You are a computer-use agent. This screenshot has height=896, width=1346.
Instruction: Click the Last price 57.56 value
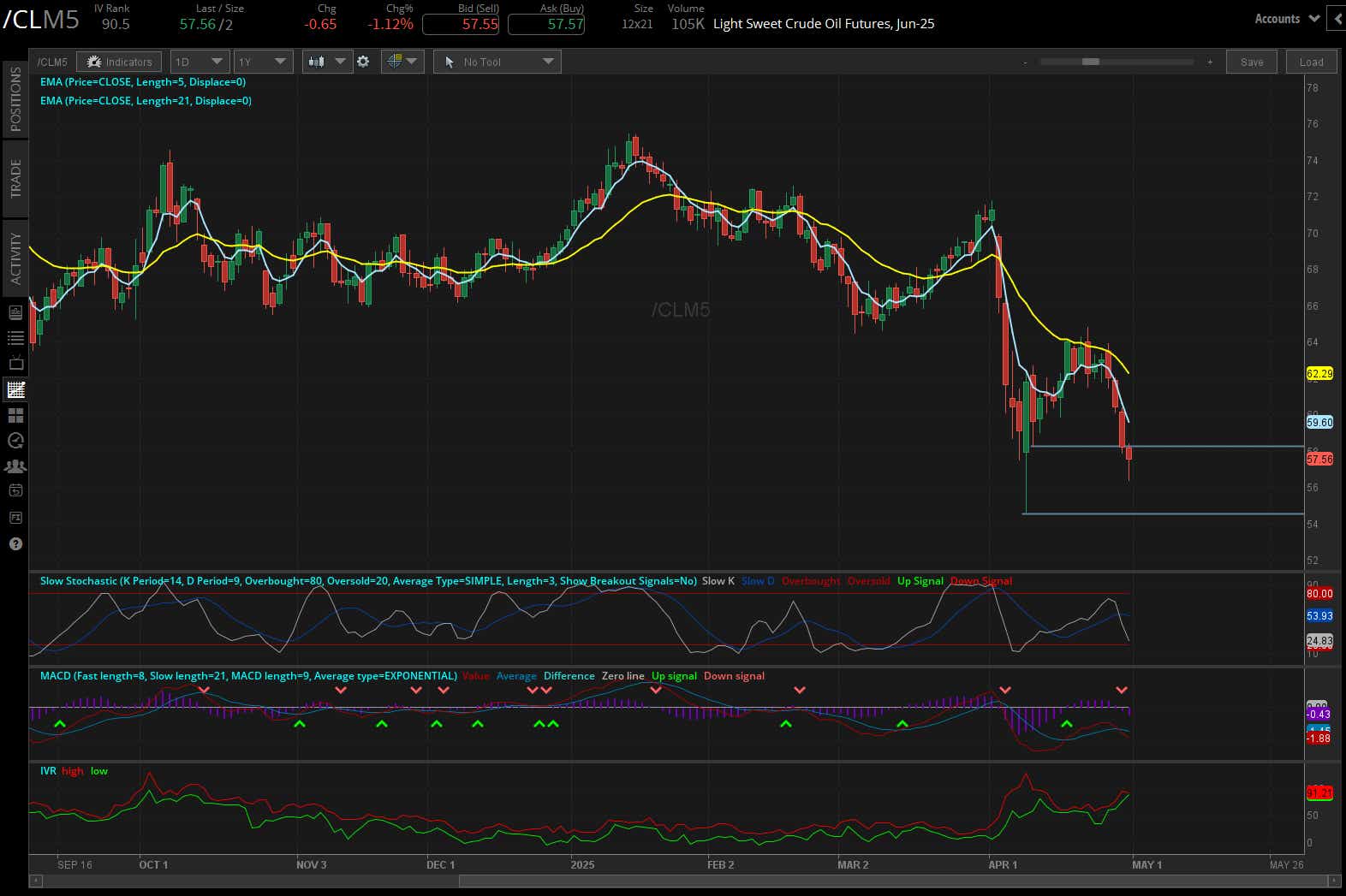198,24
